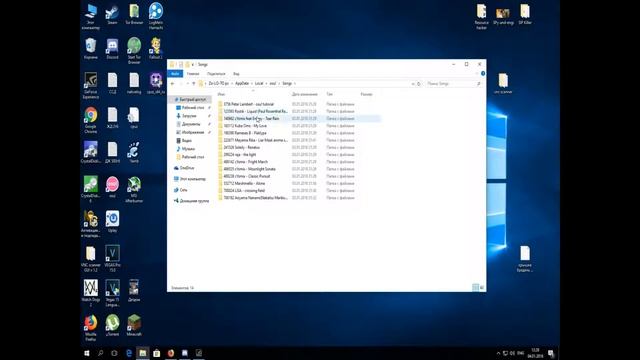Select folder 'nao - the light'

pos(240,155)
